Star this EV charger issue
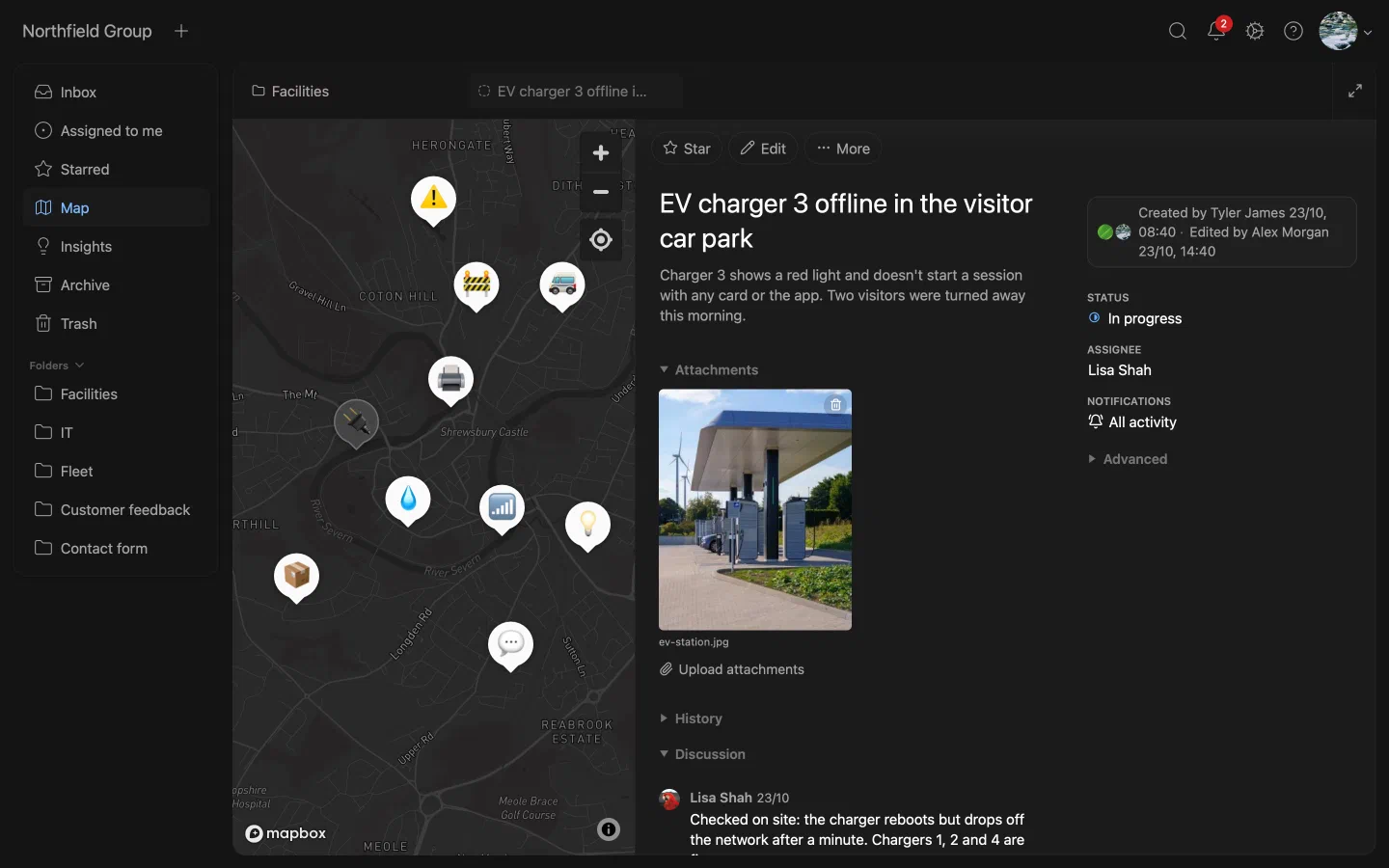 pos(687,149)
